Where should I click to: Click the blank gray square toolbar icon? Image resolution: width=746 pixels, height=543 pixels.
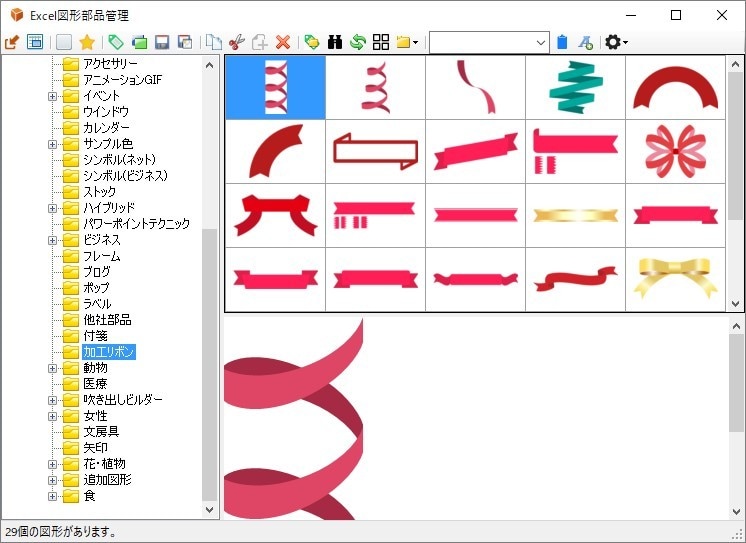(x=64, y=42)
